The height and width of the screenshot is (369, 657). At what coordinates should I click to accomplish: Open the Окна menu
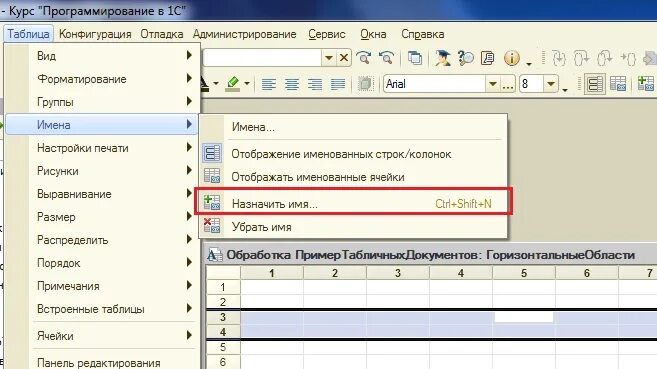click(373, 34)
